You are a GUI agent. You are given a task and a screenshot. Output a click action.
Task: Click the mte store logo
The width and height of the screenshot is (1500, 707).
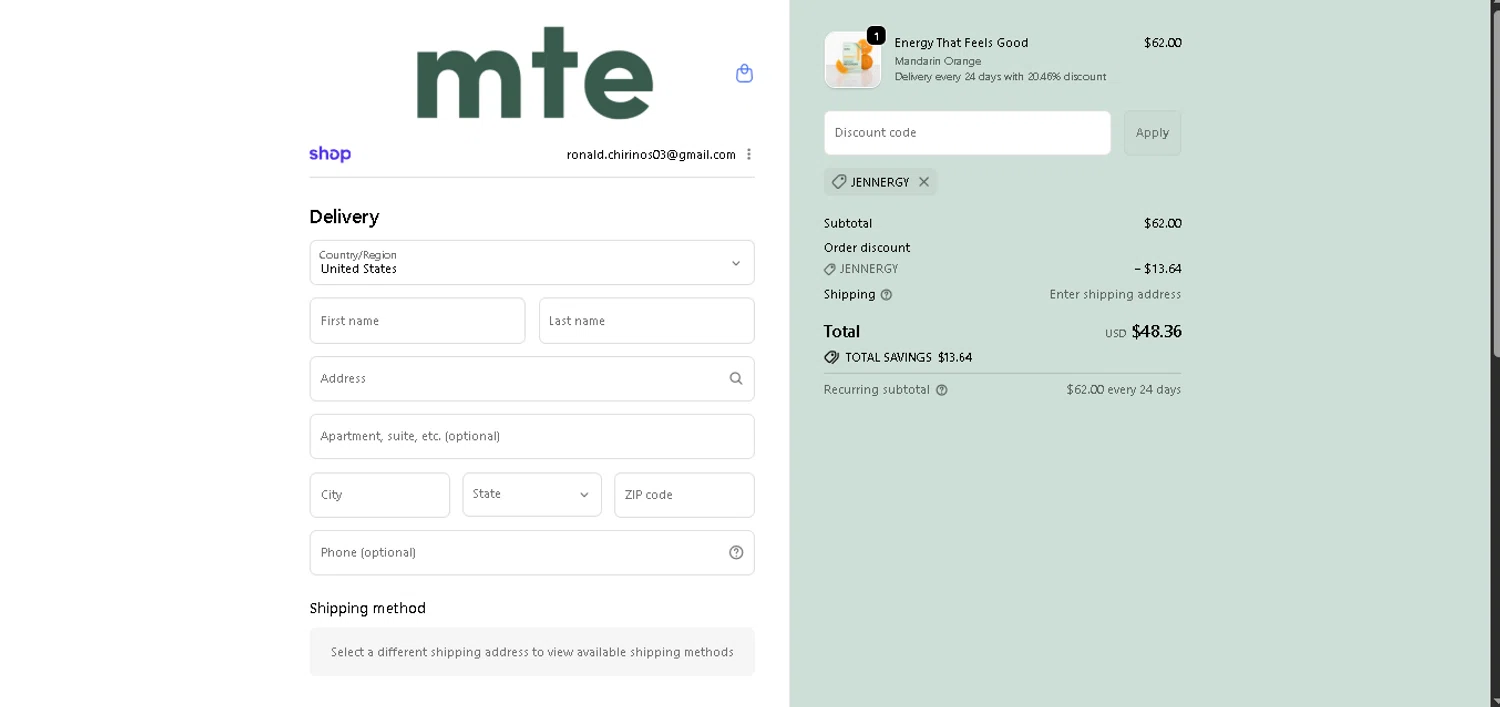coord(535,73)
